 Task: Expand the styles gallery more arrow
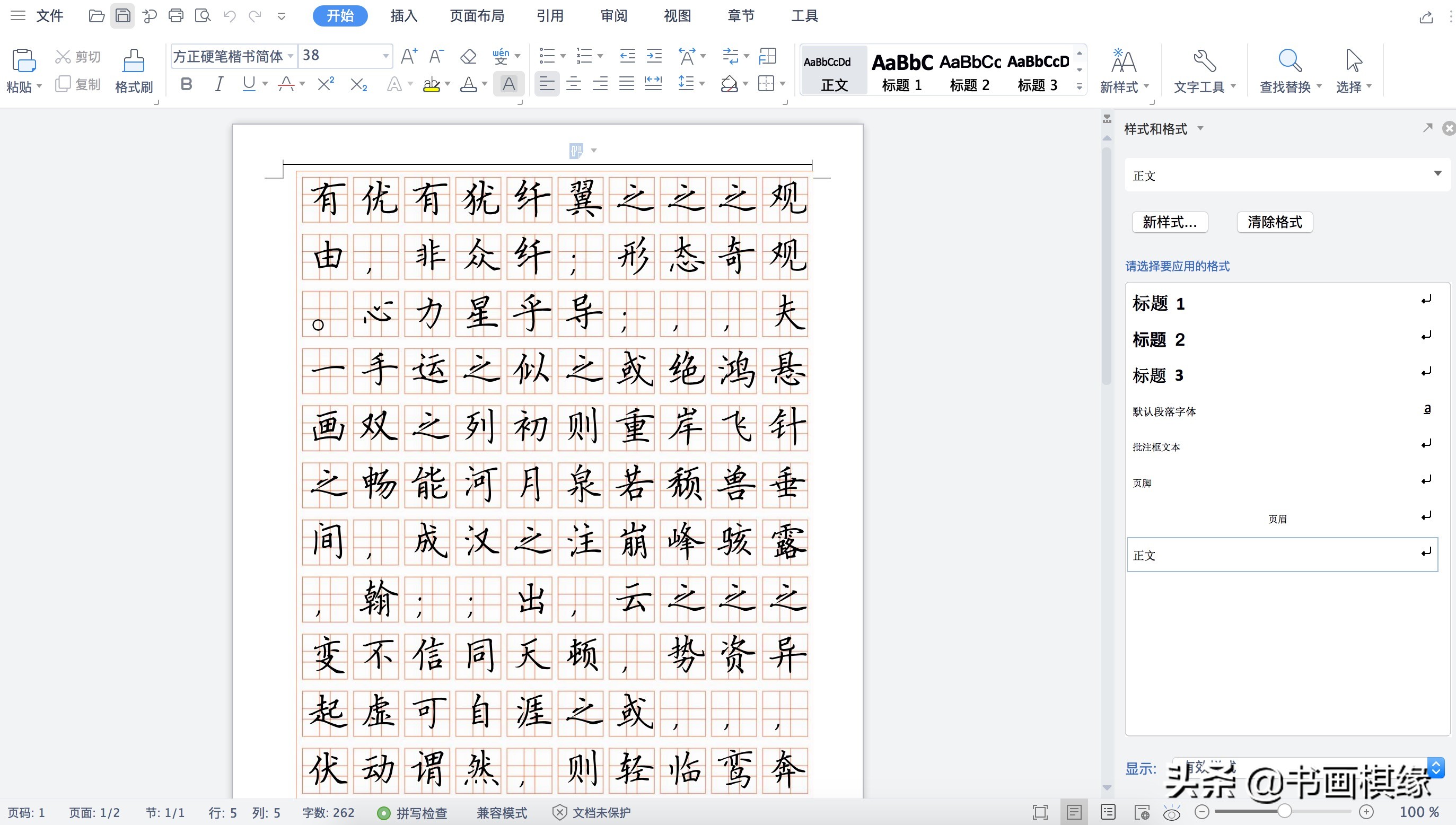(x=1079, y=87)
